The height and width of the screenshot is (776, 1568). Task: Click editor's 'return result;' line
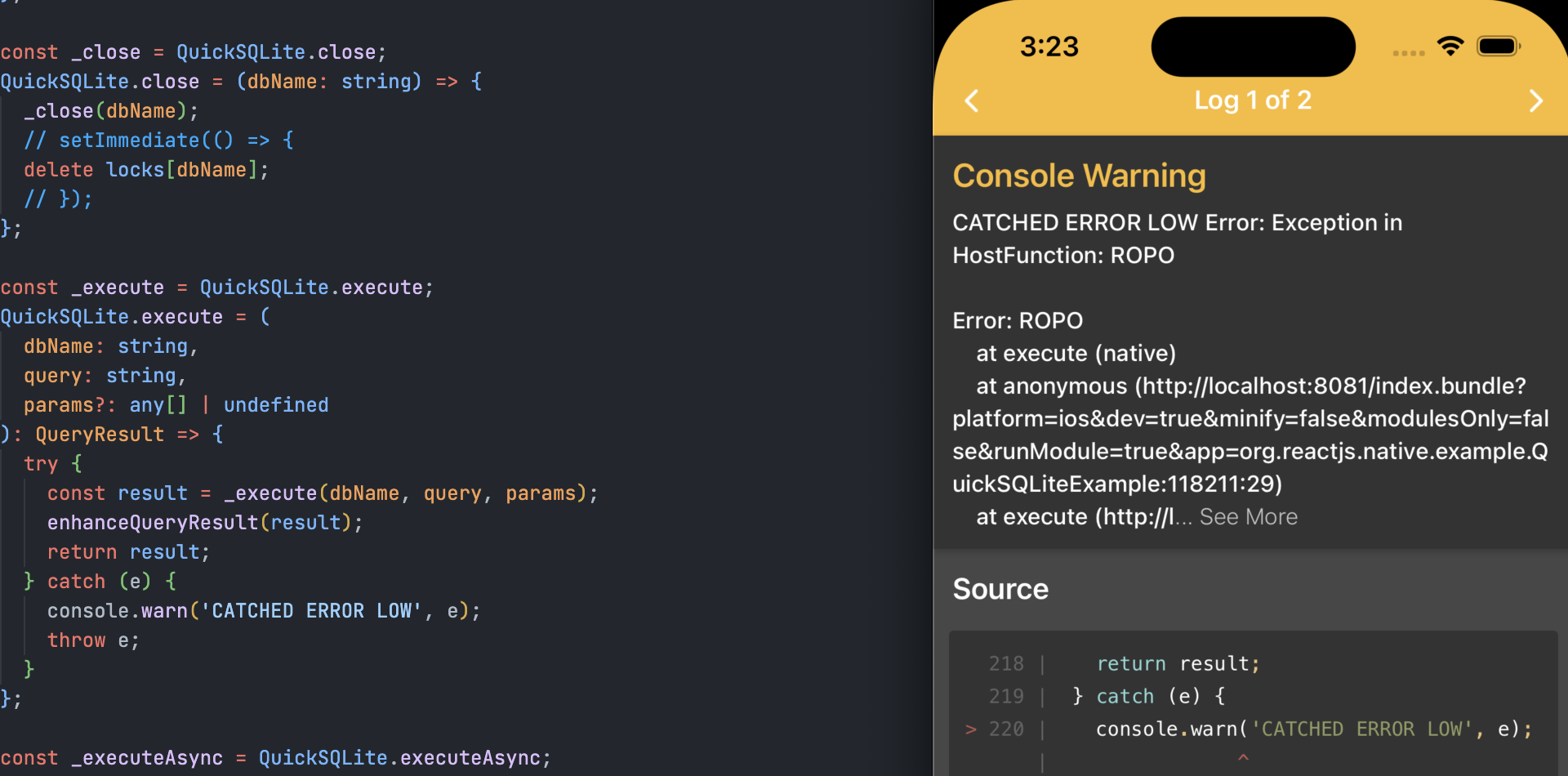click(x=129, y=552)
